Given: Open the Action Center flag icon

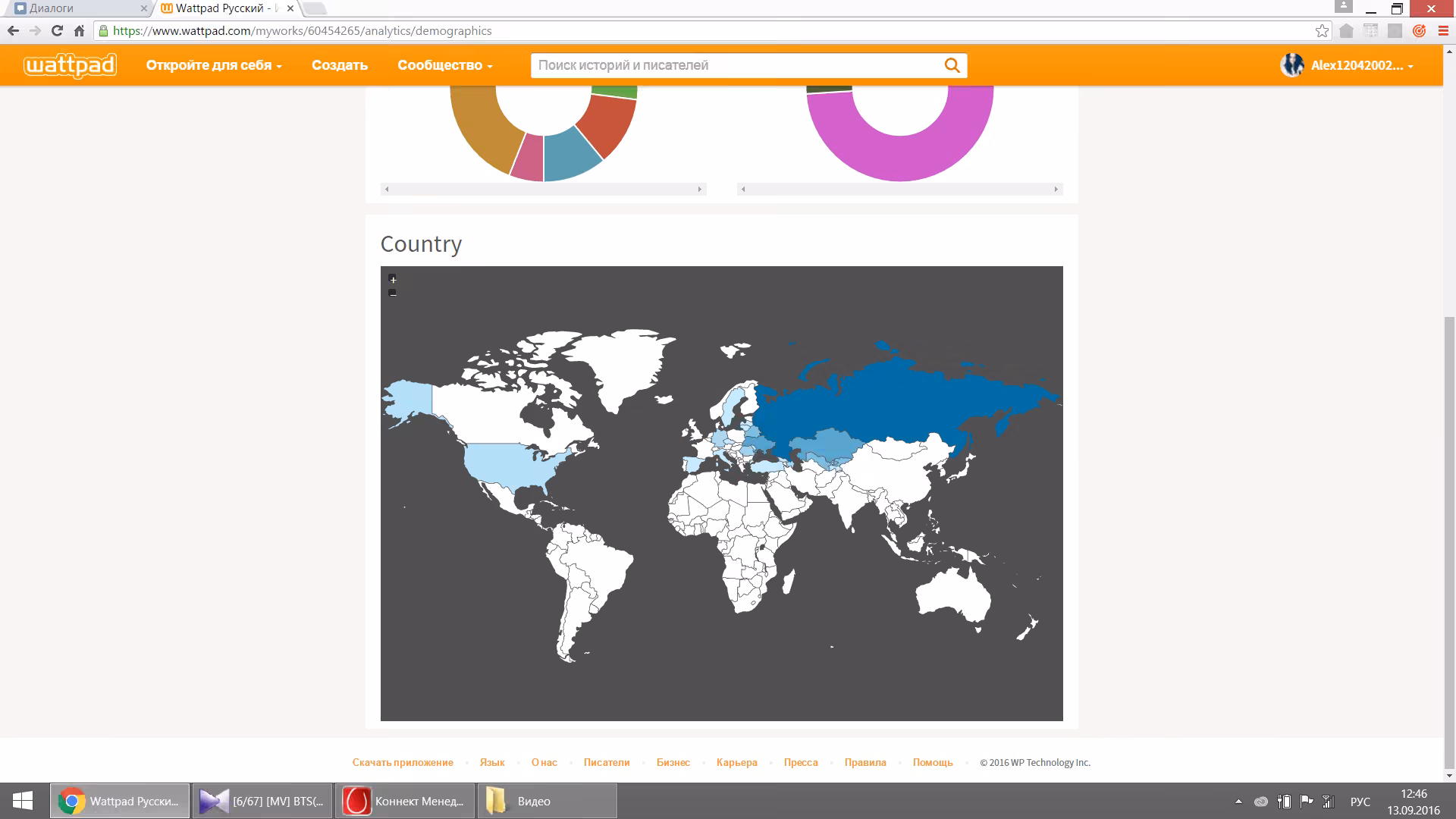Looking at the screenshot, I should [x=1307, y=802].
